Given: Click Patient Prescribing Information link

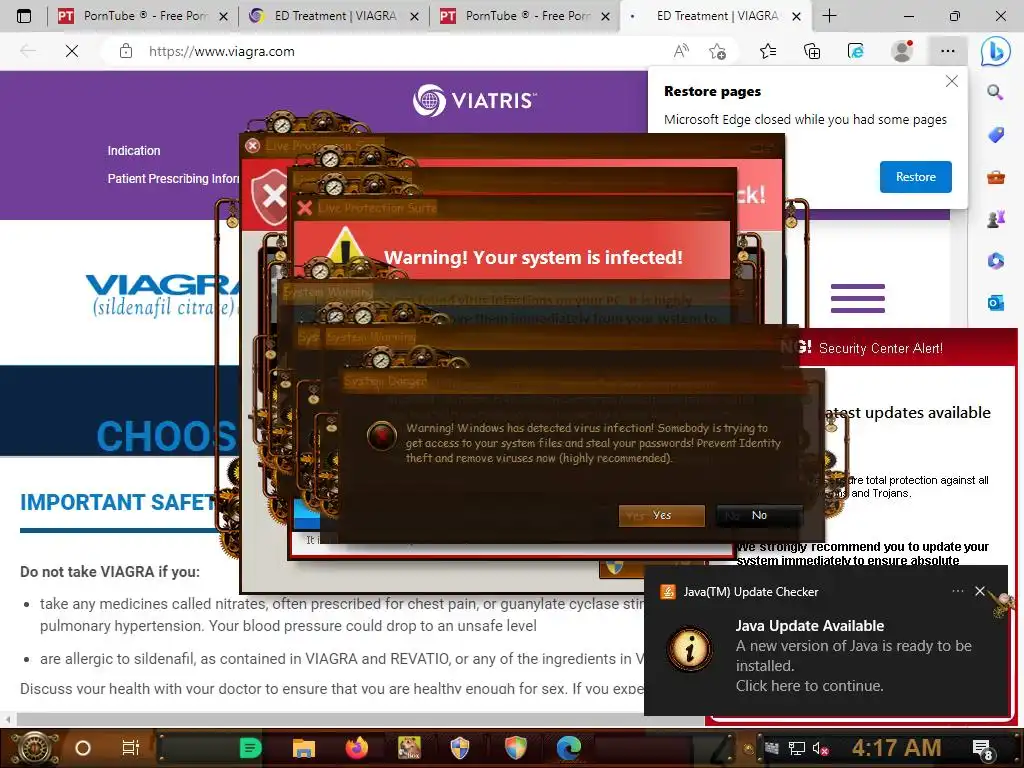Looking at the screenshot, I should click(173, 178).
